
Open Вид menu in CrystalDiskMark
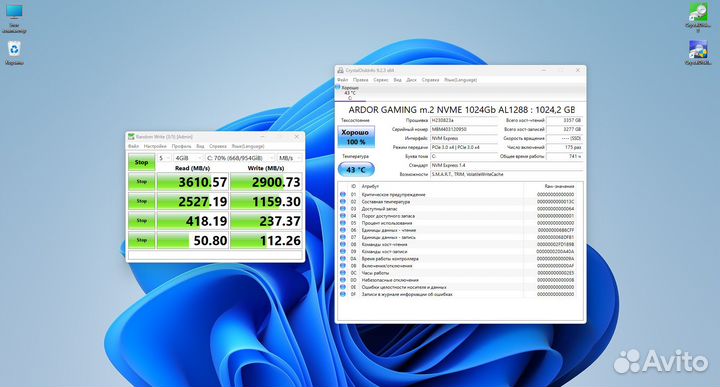[x=200, y=146]
